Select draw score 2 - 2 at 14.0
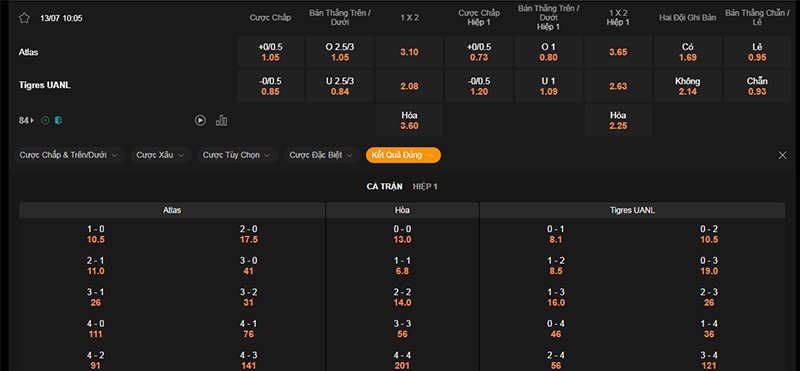 click(x=403, y=298)
